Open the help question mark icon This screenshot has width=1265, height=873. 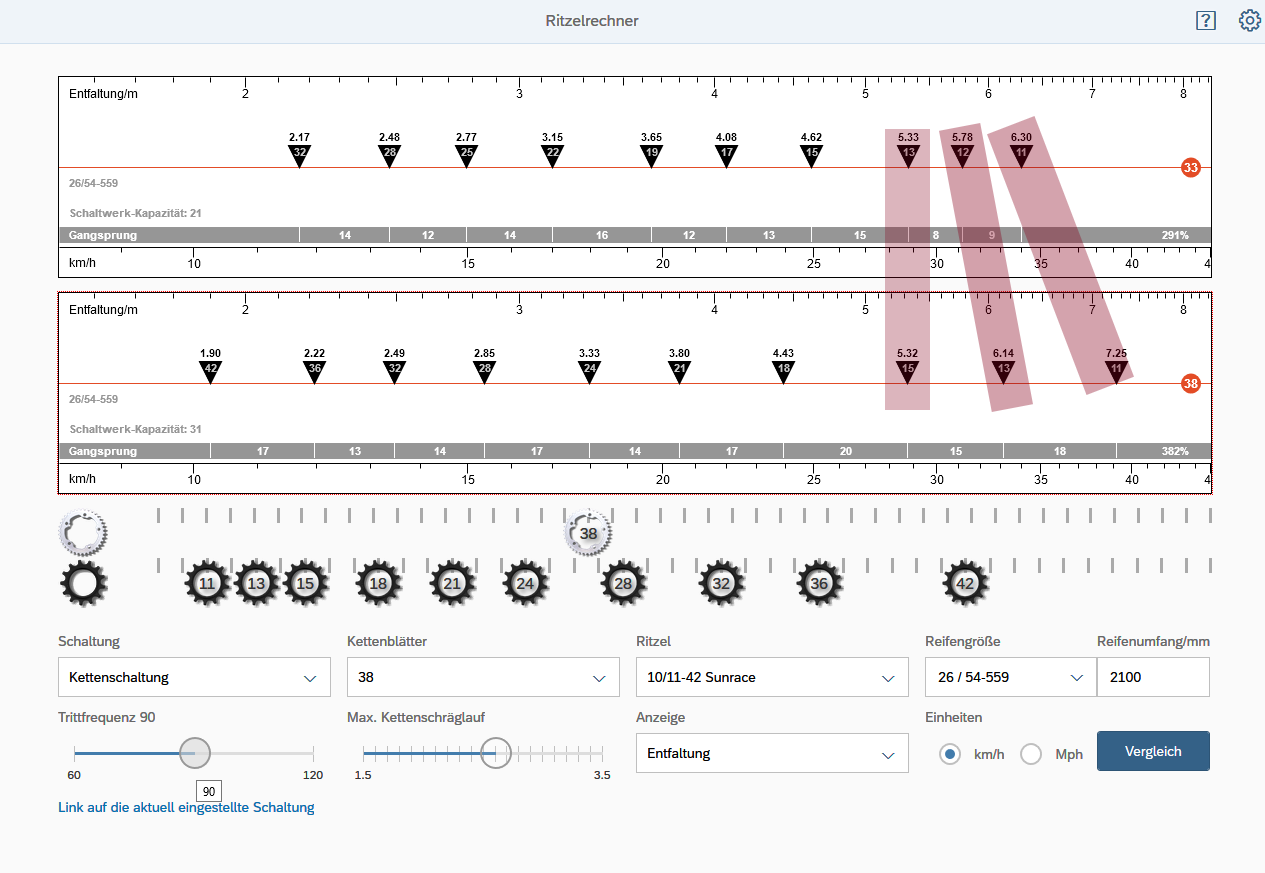click(x=1206, y=21)
